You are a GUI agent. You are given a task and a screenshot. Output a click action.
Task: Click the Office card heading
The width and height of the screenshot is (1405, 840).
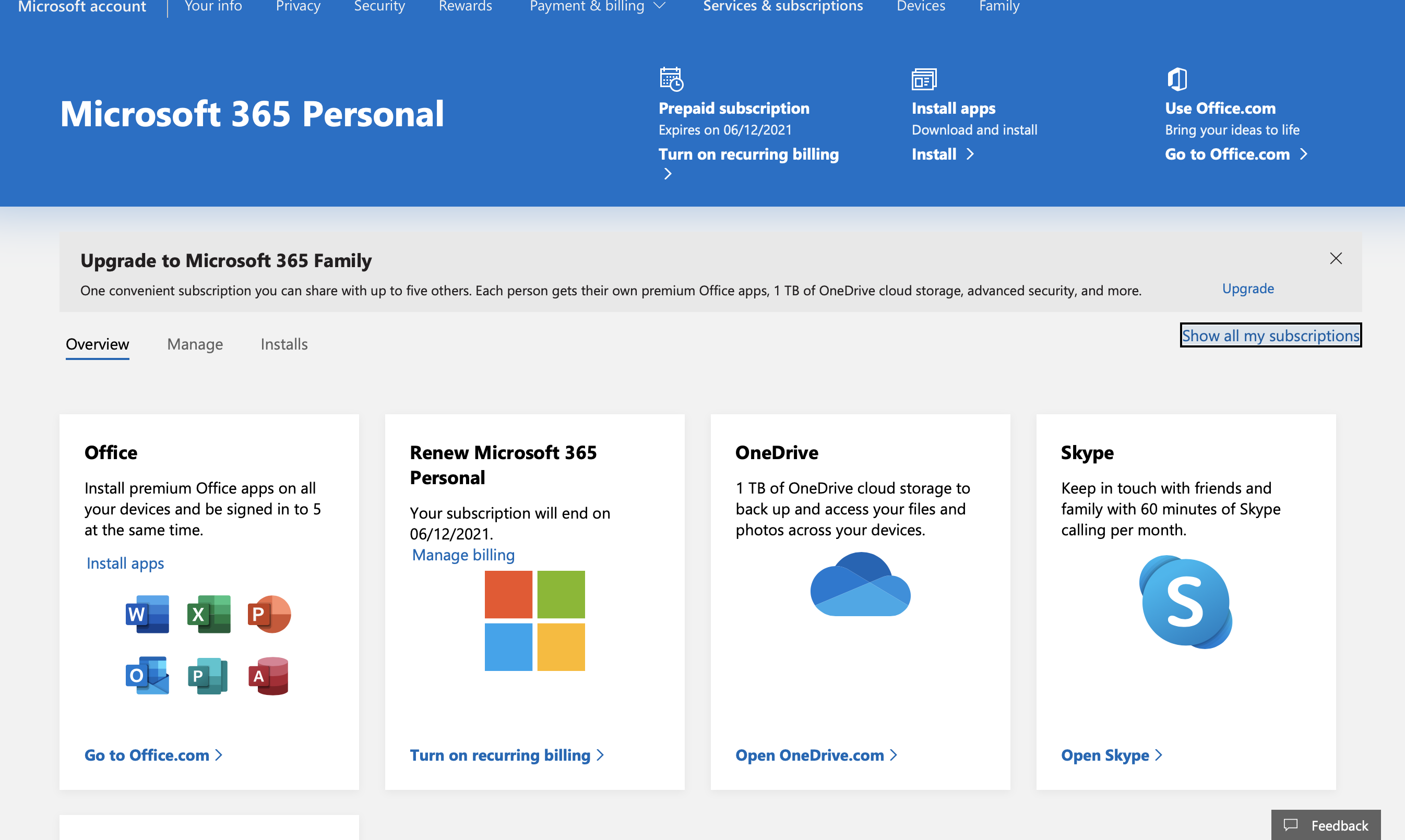[x=111, y=452]
